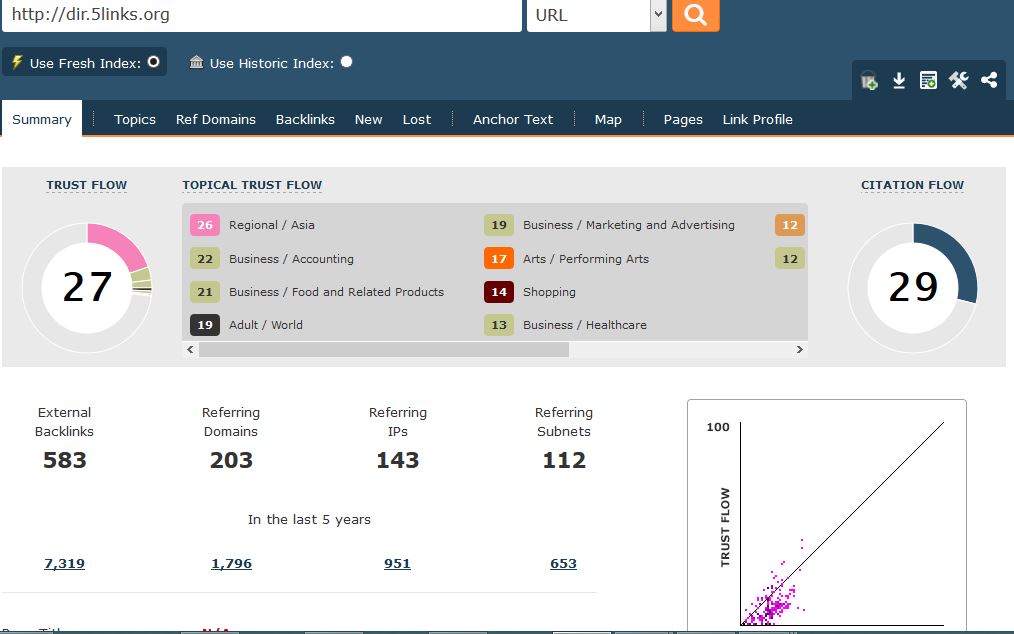Click the Regional / Asia topic label

pyautogui.click(x=272, y=225)
